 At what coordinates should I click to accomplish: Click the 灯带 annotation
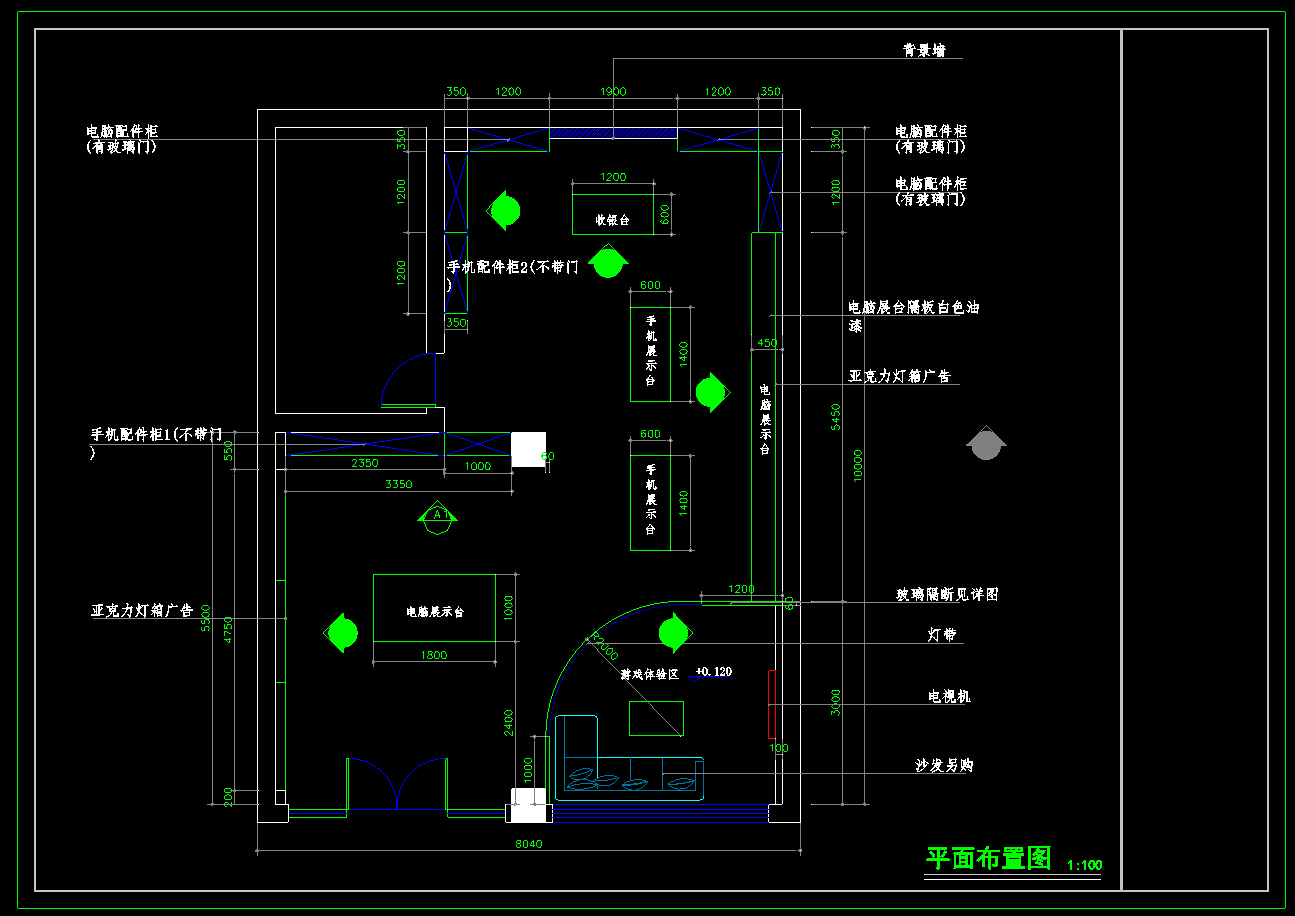(x=943, y=635)
